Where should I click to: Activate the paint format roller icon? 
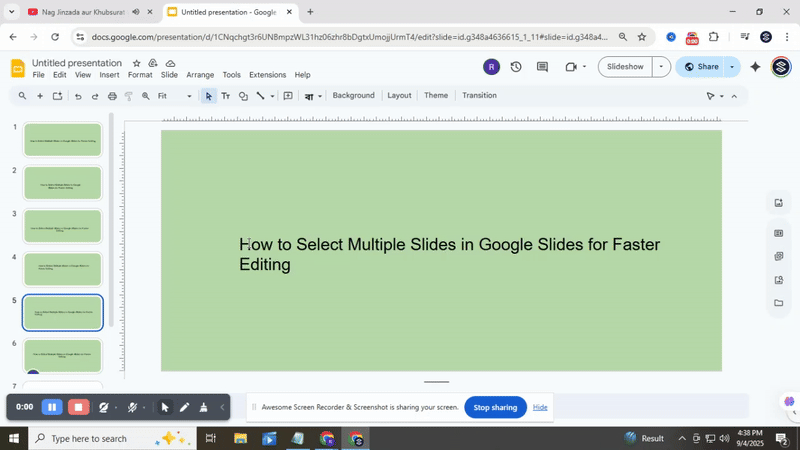click(129, 96)
